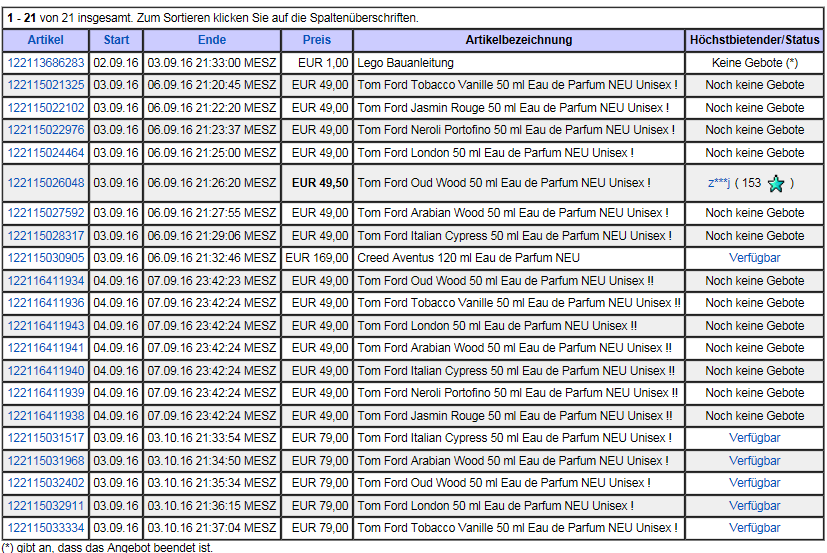Open article number 122115027592

45,213
